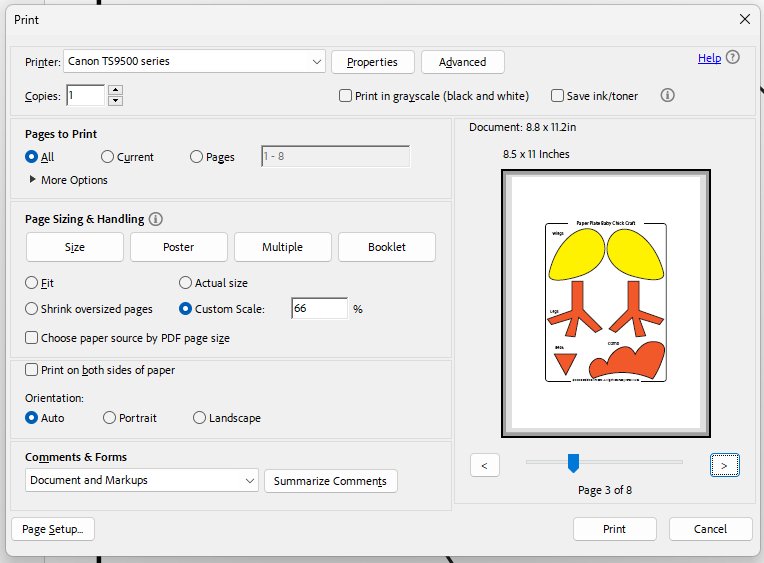Increase copies with the up arrow
Image resolution: width=764 pixels, height=563 pixels.
[115, 91]
